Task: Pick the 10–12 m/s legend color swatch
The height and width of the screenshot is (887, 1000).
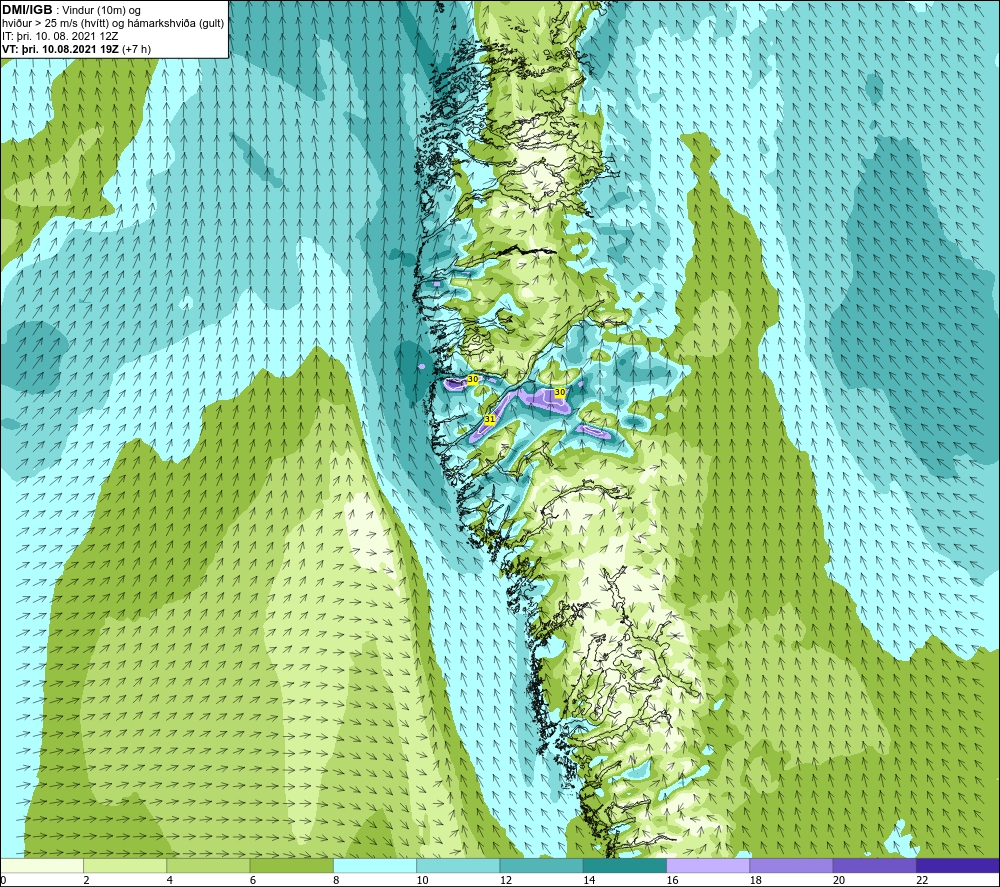Action: [458, 865]
